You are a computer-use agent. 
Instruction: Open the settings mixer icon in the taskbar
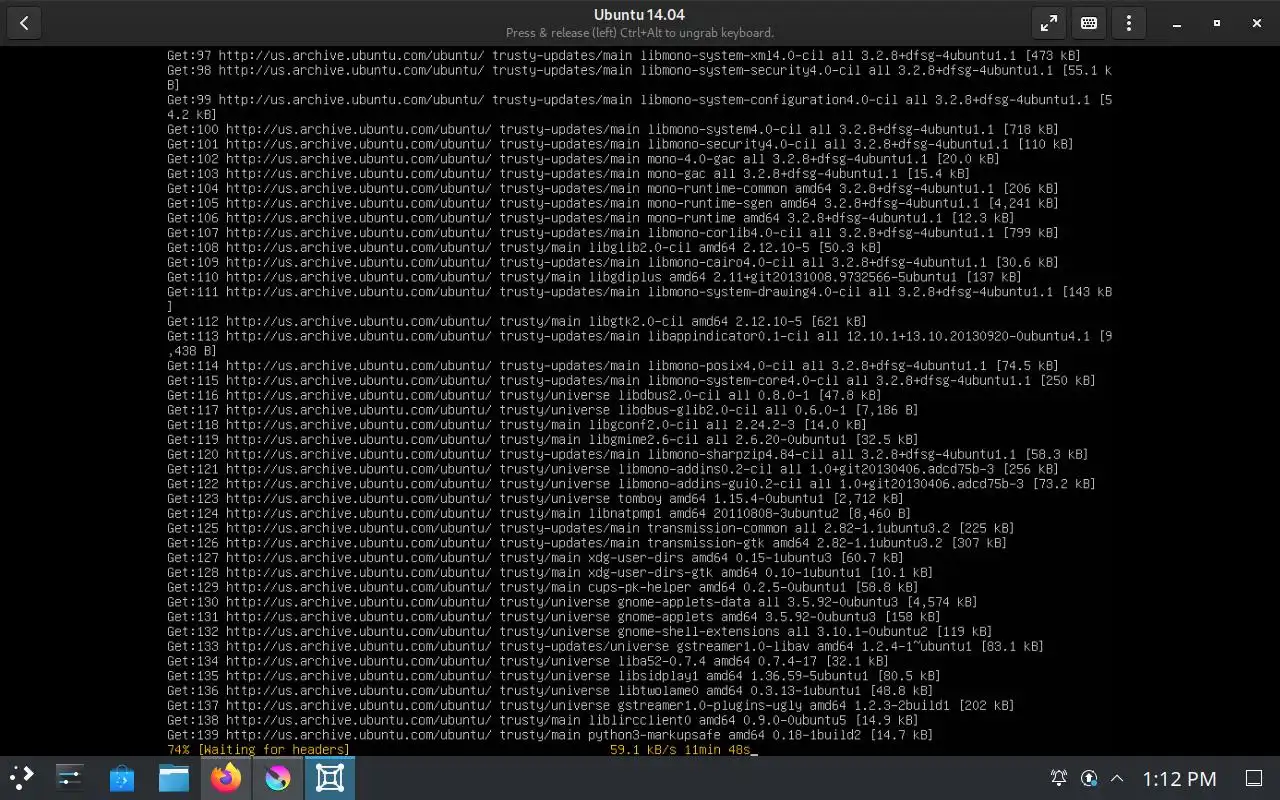pyautogui.click(x=70, y=778)
